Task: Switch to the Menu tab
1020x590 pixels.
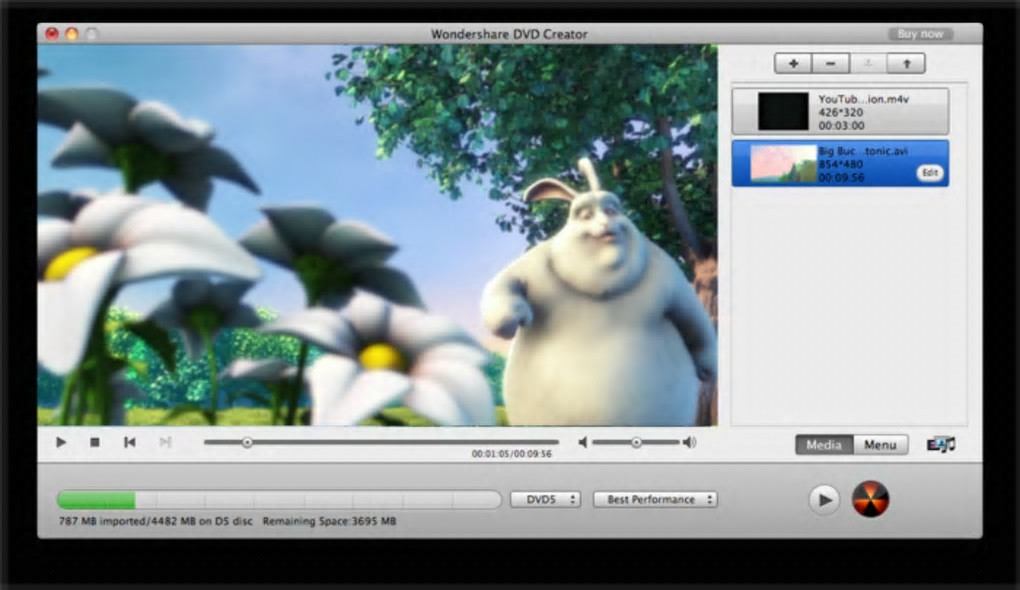Action: pos(880,445)
